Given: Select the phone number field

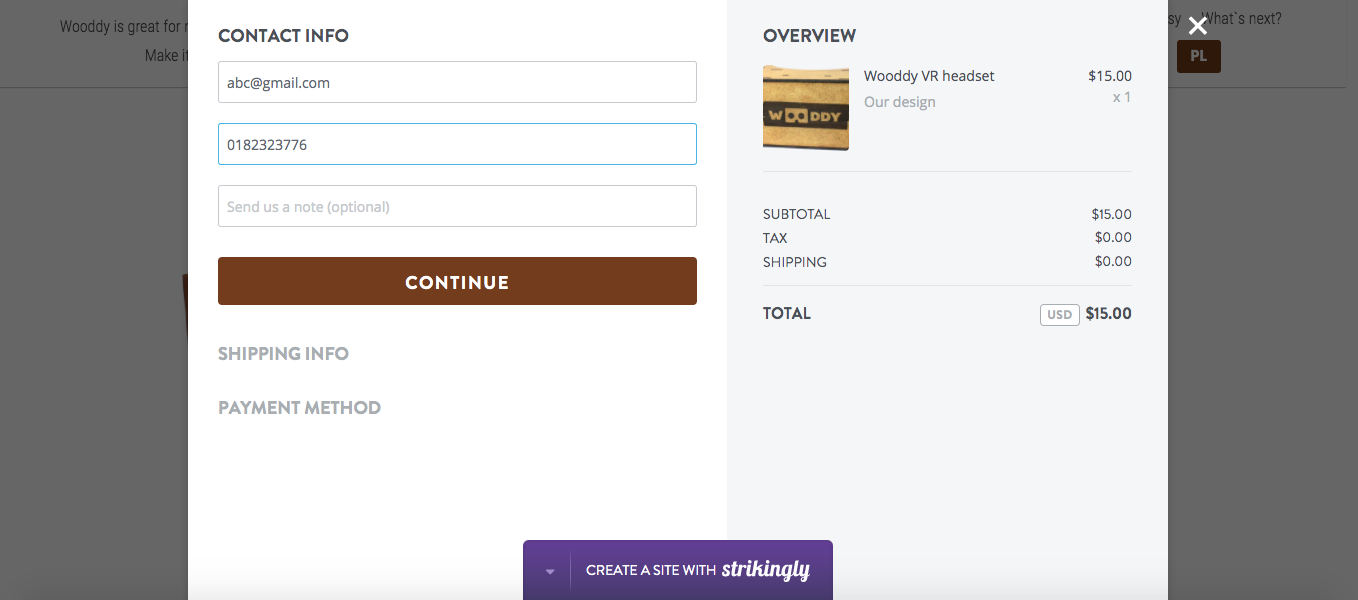Looking at the screenshot, I should (457, 144).
